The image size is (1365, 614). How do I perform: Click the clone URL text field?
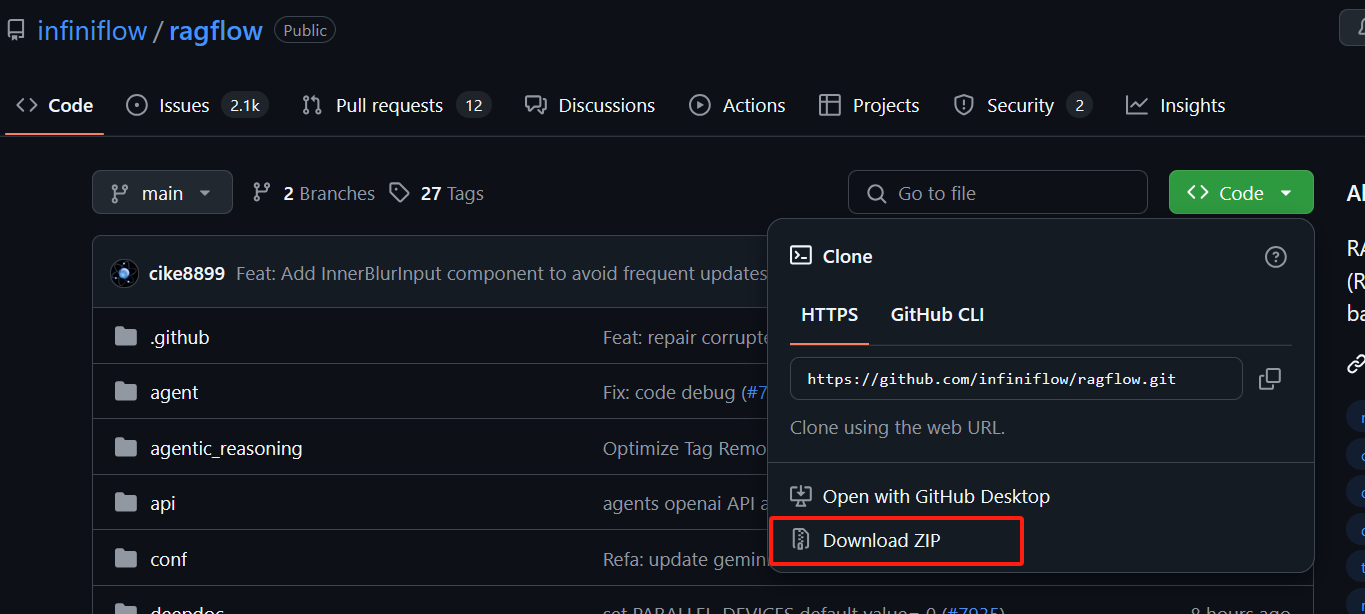(1016, 379)
